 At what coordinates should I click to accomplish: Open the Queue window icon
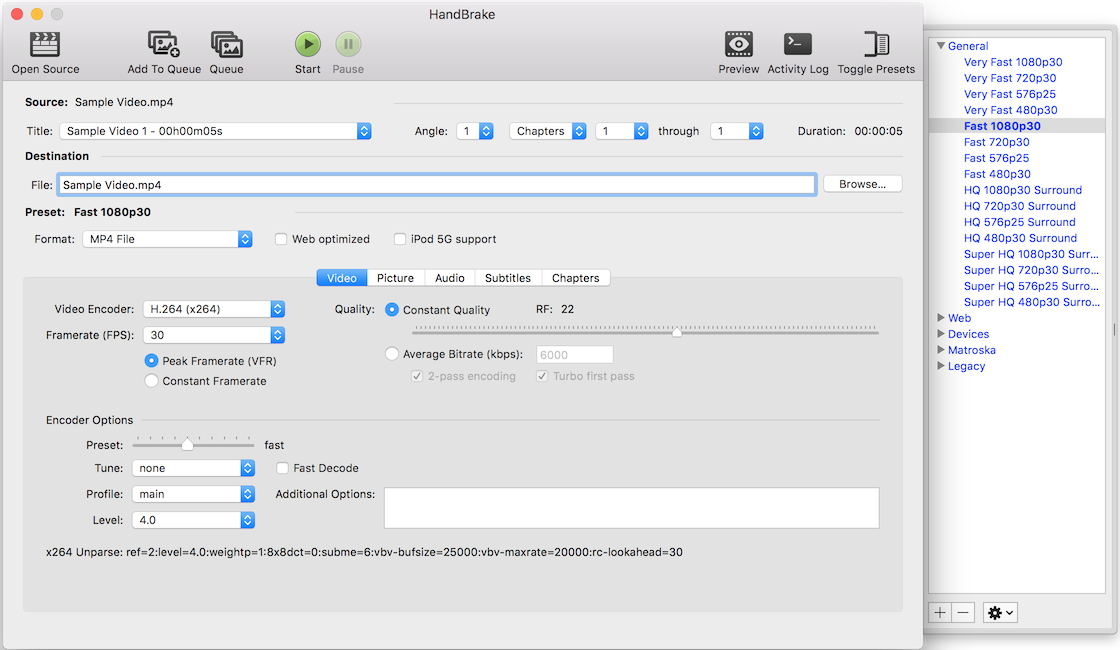pos(227,44)
